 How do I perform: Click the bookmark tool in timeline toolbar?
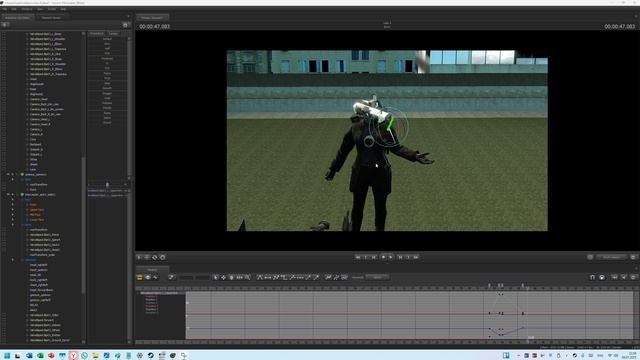[171, 278]
